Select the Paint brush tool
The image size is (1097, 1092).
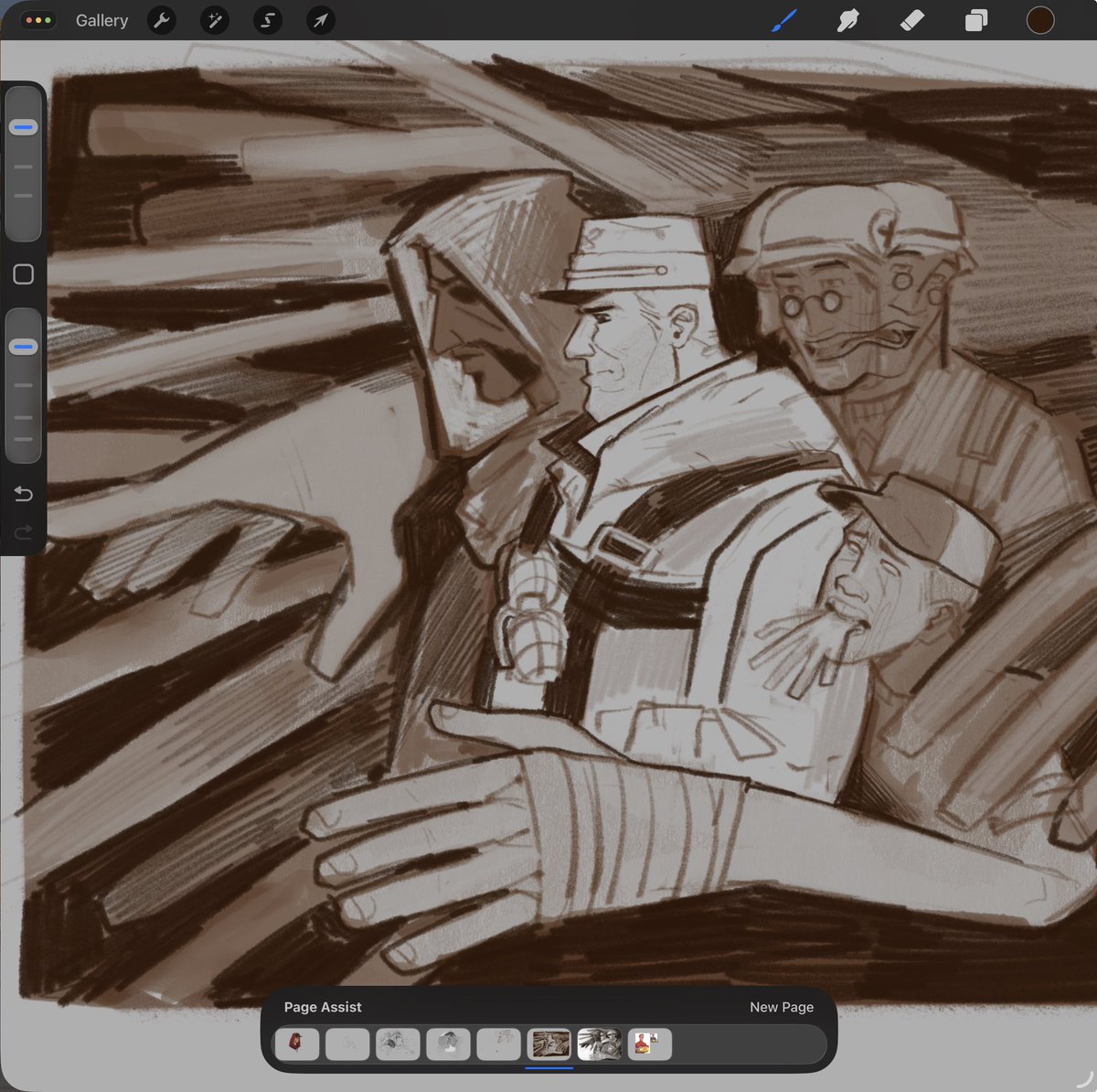pyautogui.click(x=784, y=20)
